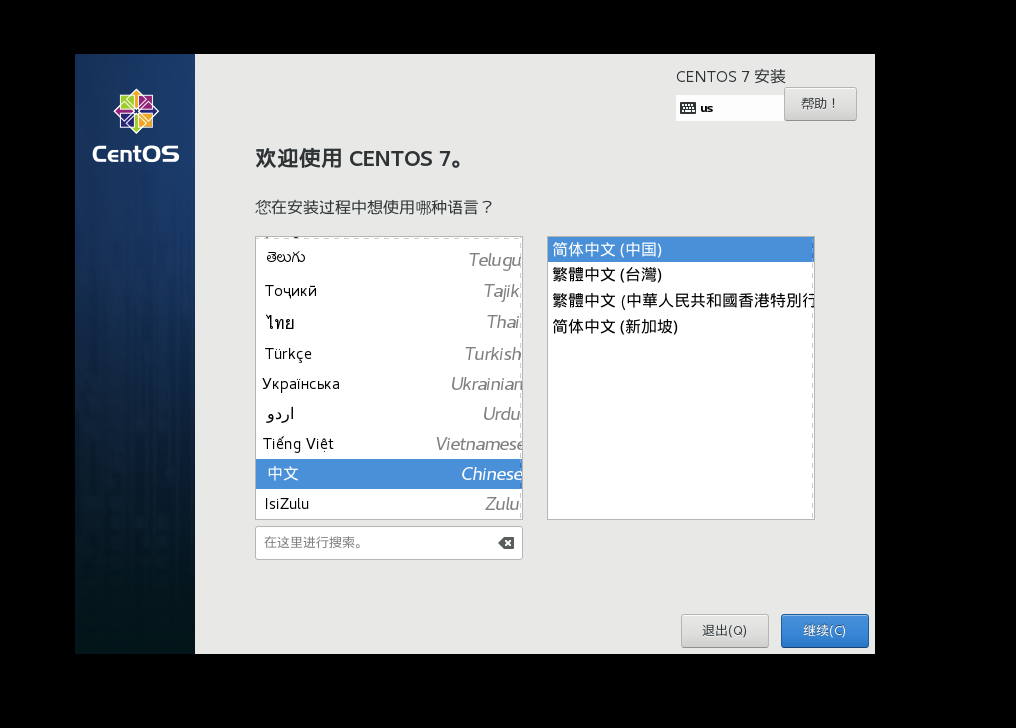Choose 简体中文 (中国) locale
The height and width of the screenshot is (728, 1016).
click(x=680, y=249)
